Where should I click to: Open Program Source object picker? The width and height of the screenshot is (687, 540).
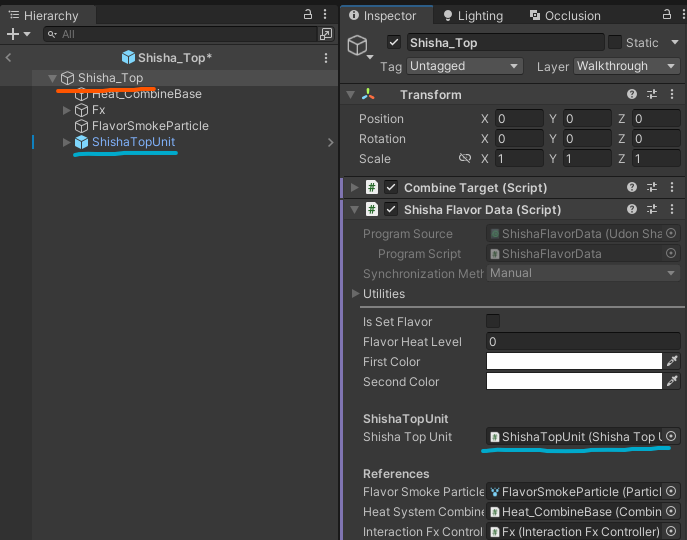pyautogui.click(x=671, y=233)
